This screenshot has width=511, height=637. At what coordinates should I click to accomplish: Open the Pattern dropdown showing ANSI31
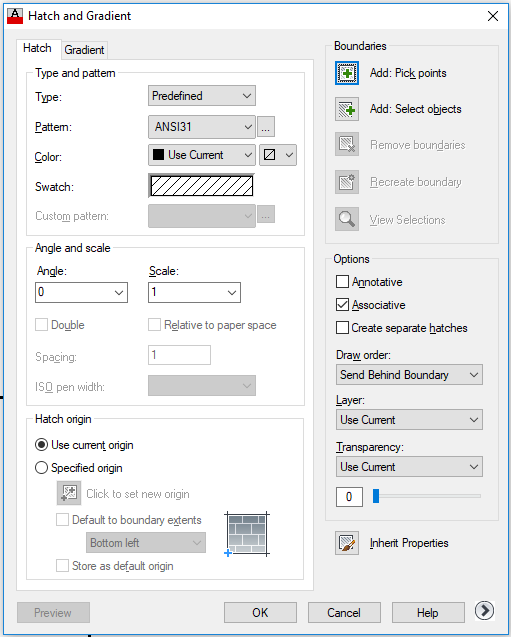click(201, 127)
